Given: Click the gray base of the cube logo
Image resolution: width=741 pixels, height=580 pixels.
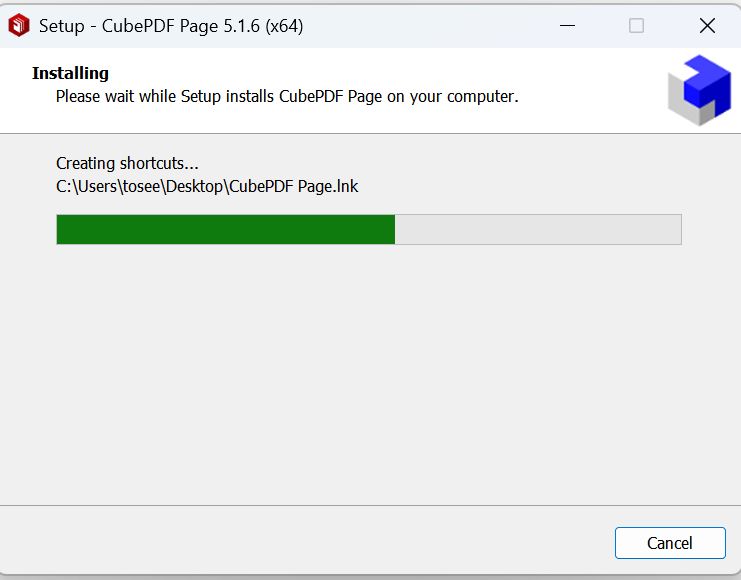Looking at the screenshot, I should click(688, 106).
